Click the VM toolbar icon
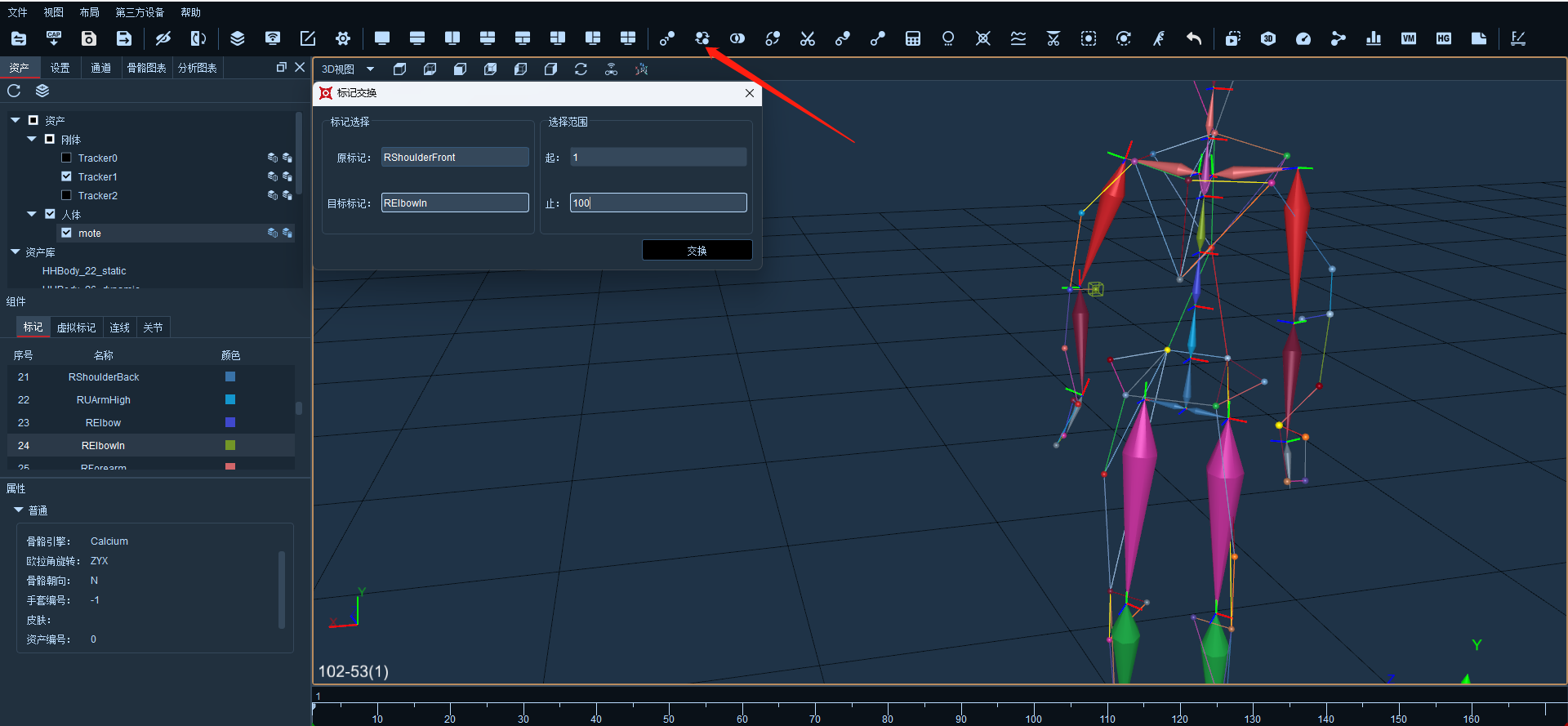This screenshot has height=726, width=1568. click(1409, 38)
